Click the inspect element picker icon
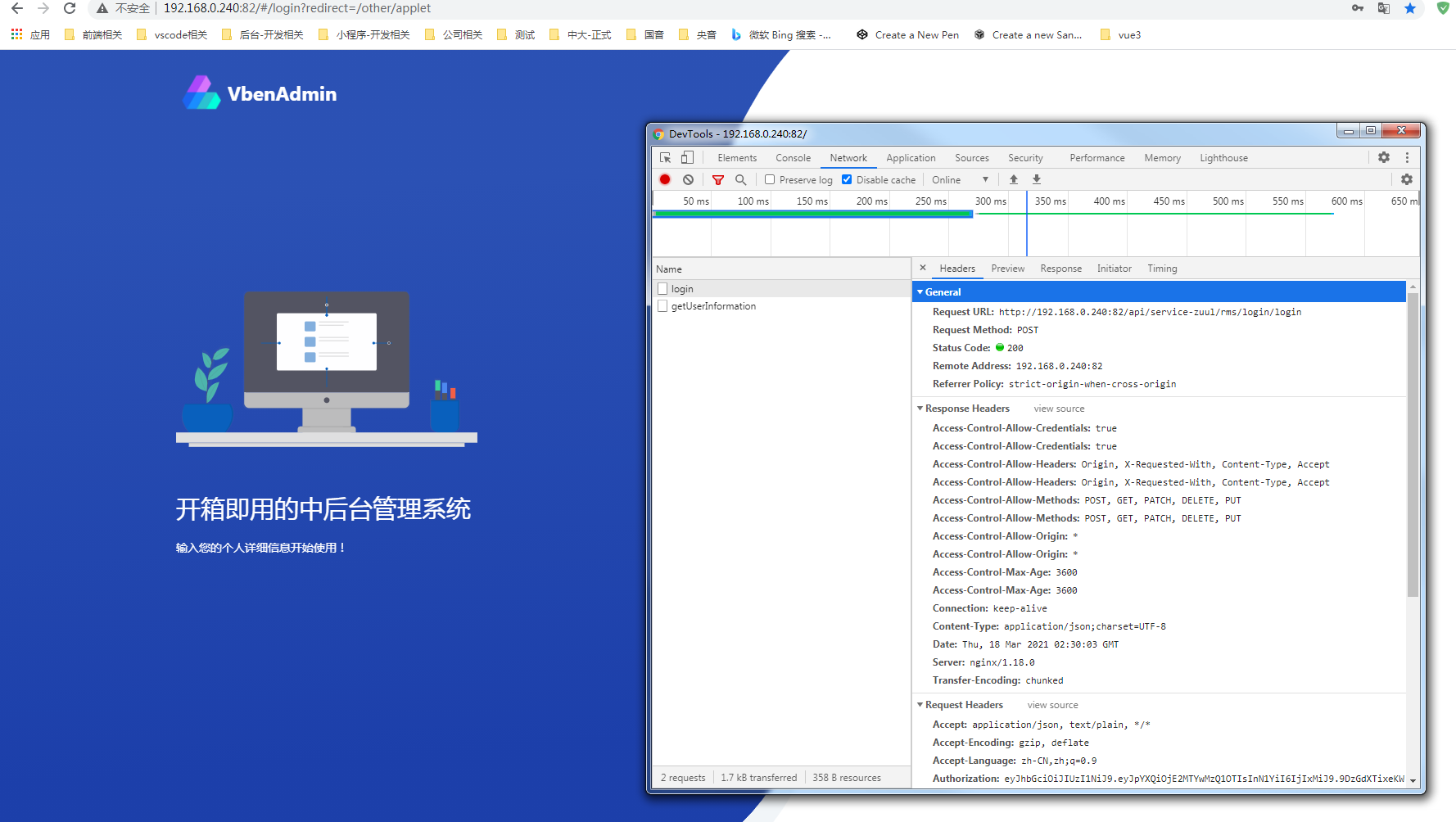 point(665,158)
